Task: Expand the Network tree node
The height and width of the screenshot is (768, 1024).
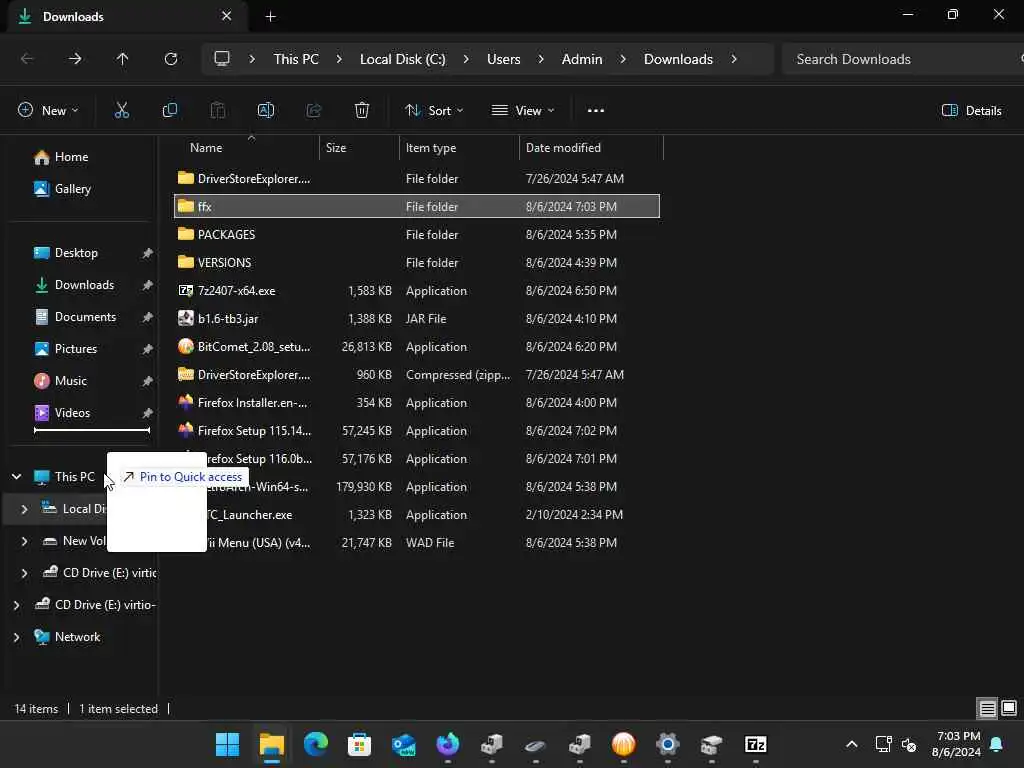Action: coord(16,637)
